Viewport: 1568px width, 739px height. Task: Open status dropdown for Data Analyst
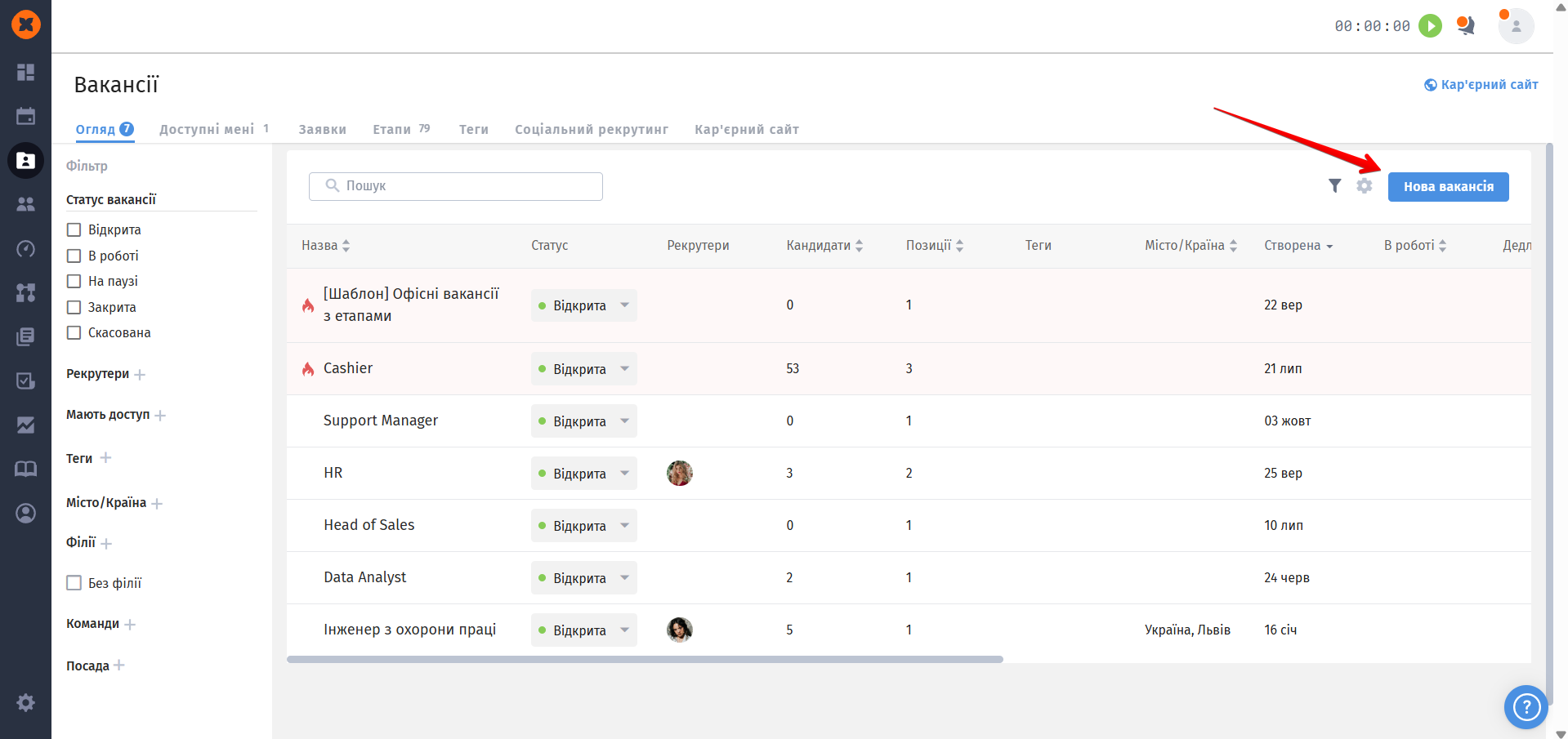624,578
